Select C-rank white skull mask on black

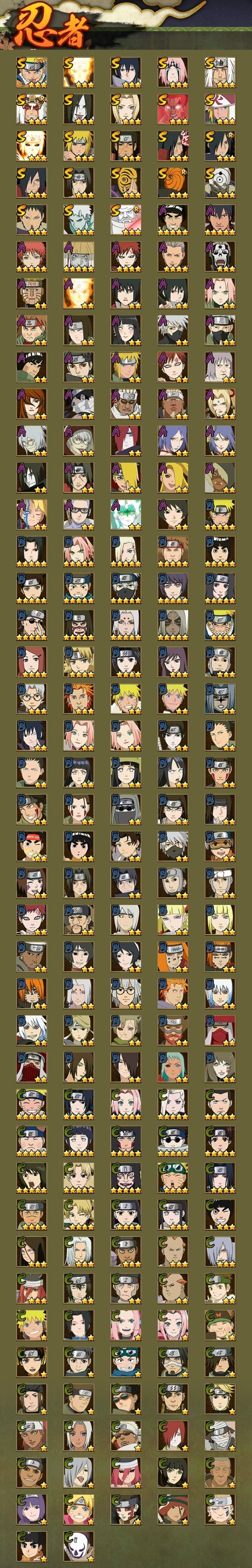coord(79,1546)
